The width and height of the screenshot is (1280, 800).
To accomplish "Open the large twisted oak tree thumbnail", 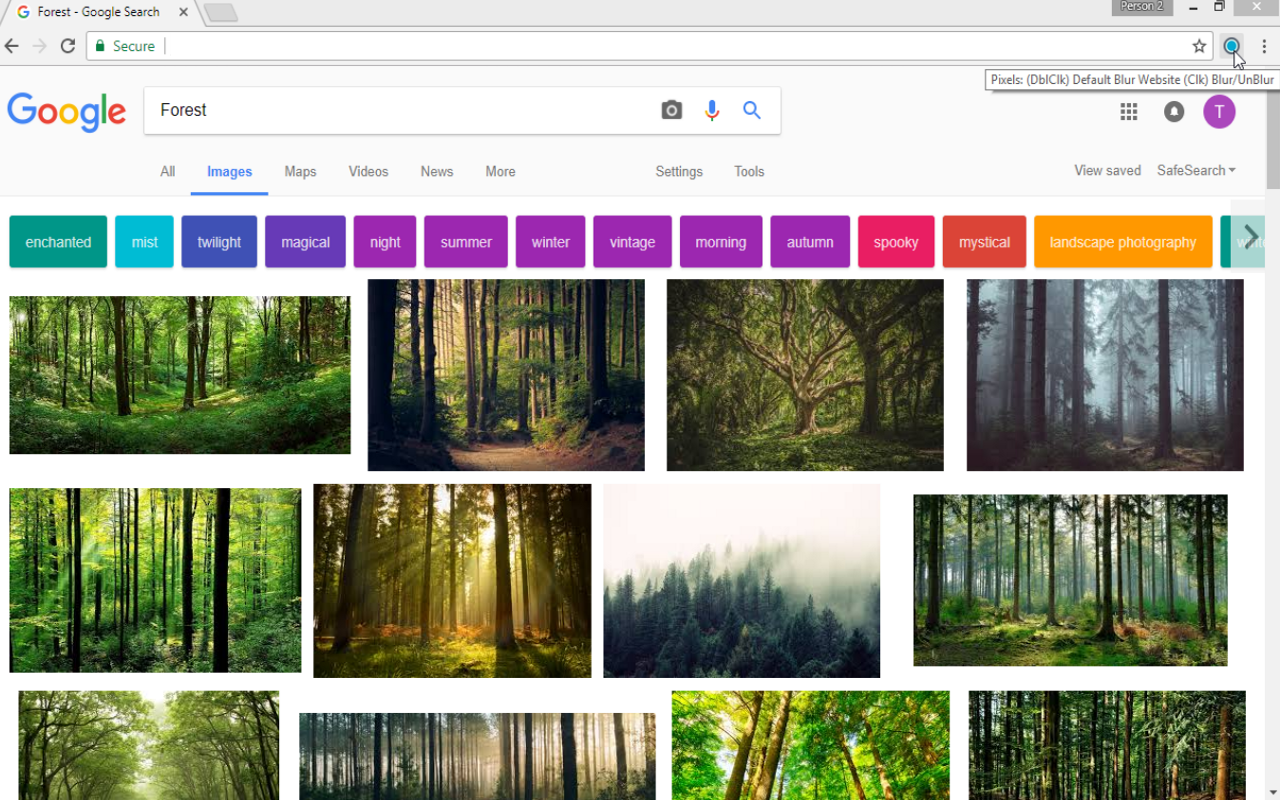I will pyautogui.click(x=805, y=375).
